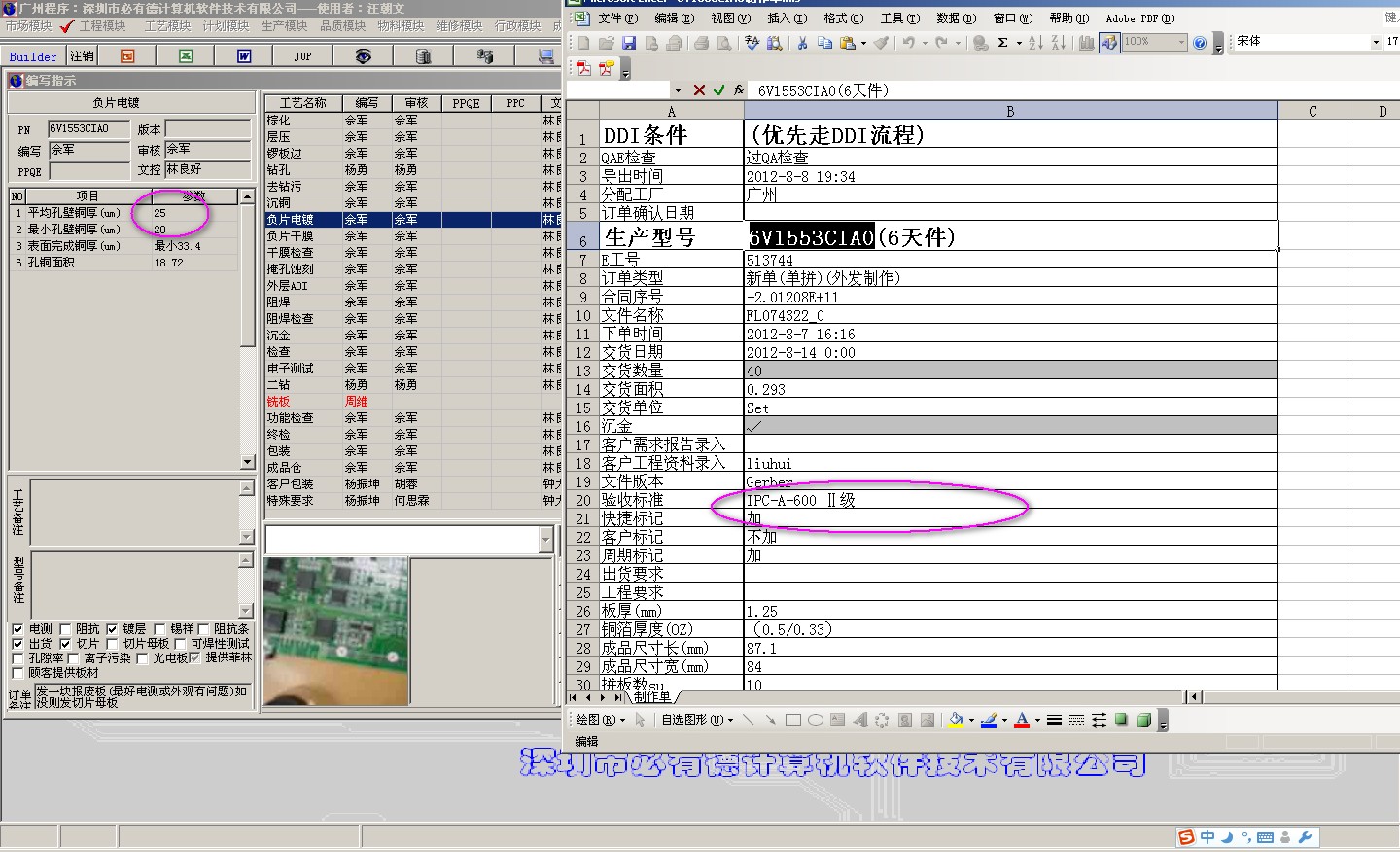The height and width of the screenshot is (852, 1400).
Task: Confirm the cell entry with the green checkmark
Action: [718, 90]
